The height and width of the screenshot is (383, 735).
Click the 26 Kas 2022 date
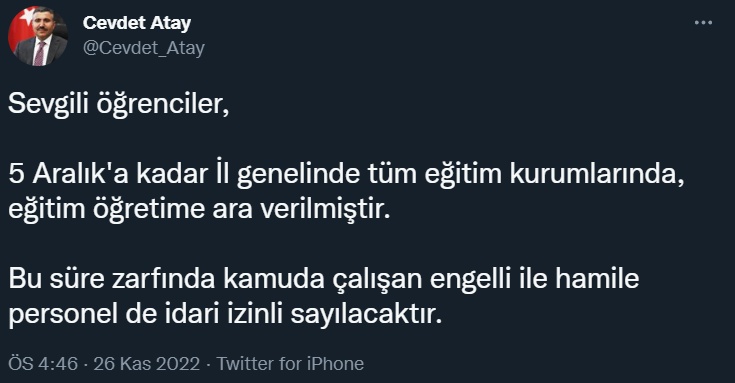pos(147,364)
